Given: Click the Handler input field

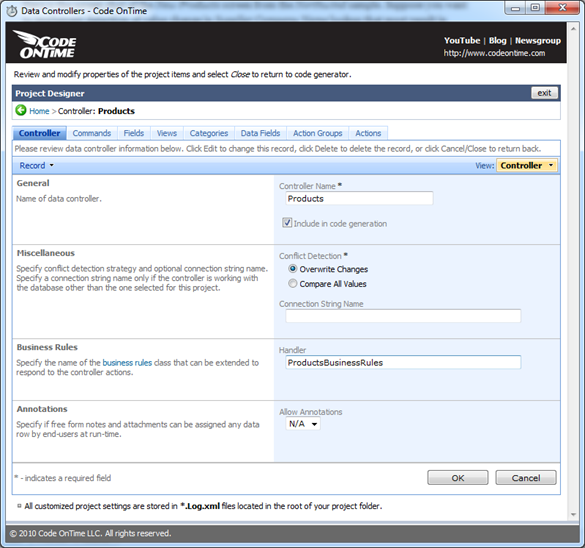Looking at the screenshot, I should click(403, 362).
